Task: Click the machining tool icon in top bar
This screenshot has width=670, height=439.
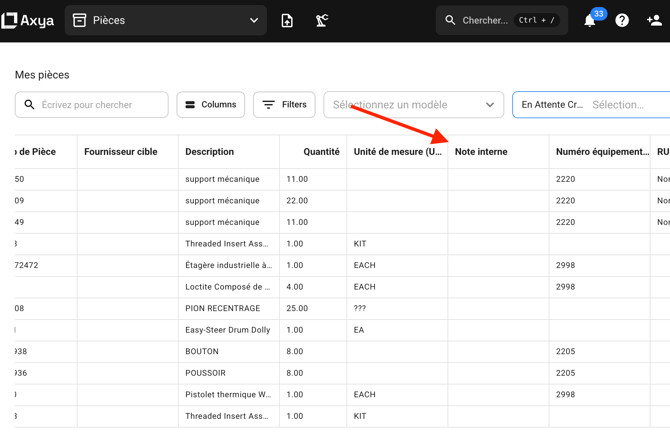Action: (322, 20)
